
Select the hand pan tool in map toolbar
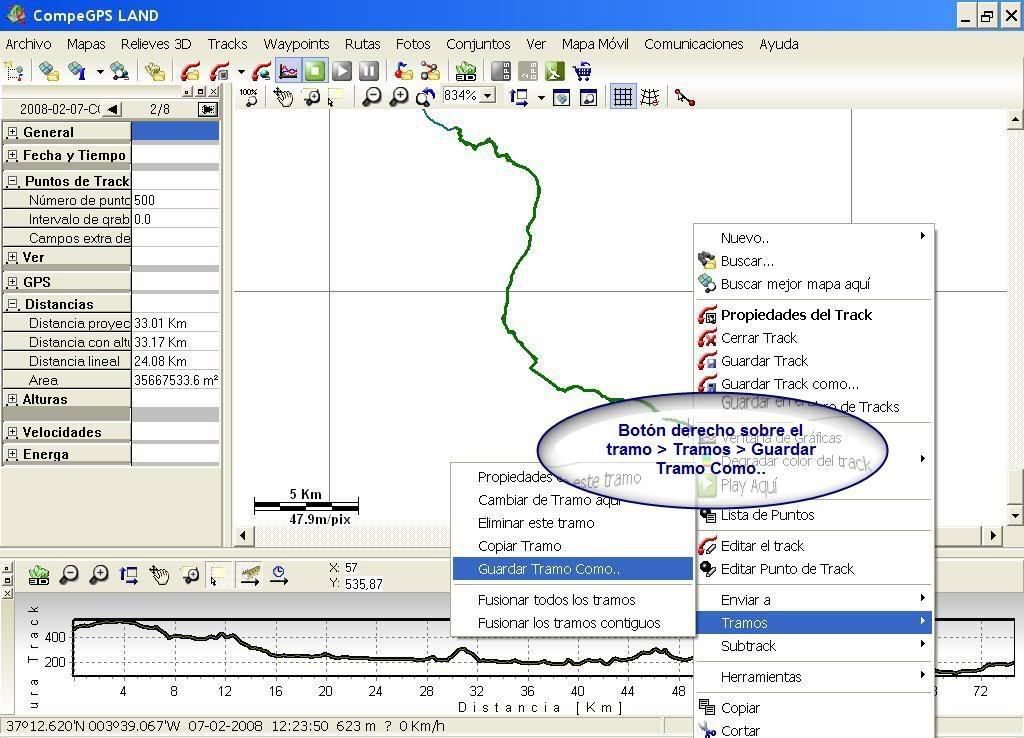click(x=283, y=97)
